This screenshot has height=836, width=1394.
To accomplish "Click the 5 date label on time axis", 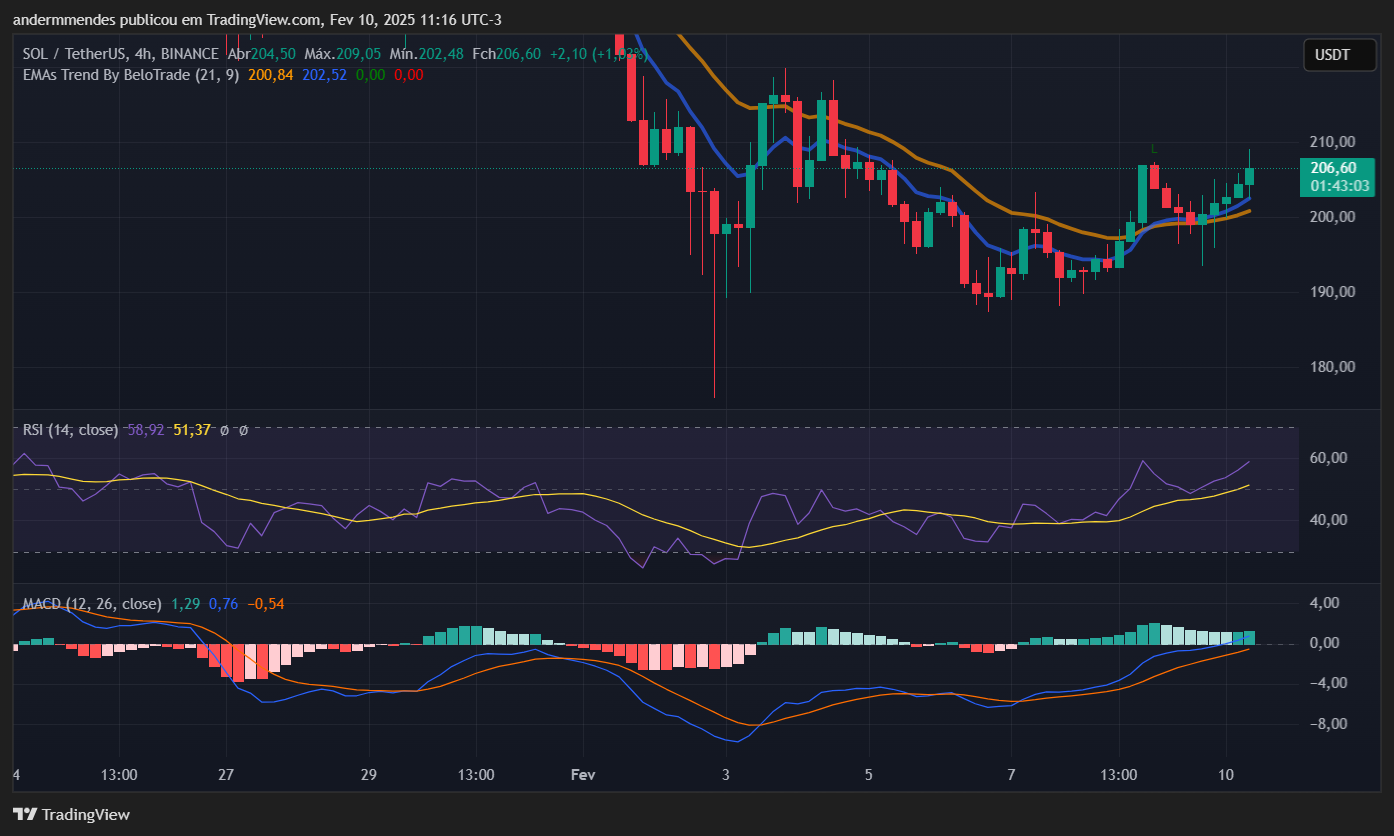I will [x=869, y=775].
